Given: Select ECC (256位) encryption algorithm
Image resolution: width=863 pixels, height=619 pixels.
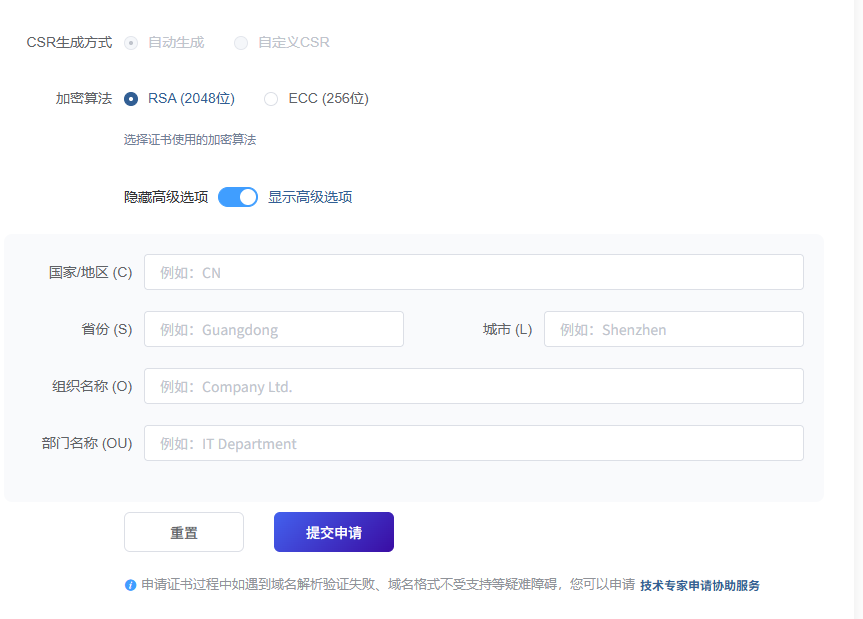Looking at the screenshot, I should tap(271, 99).
